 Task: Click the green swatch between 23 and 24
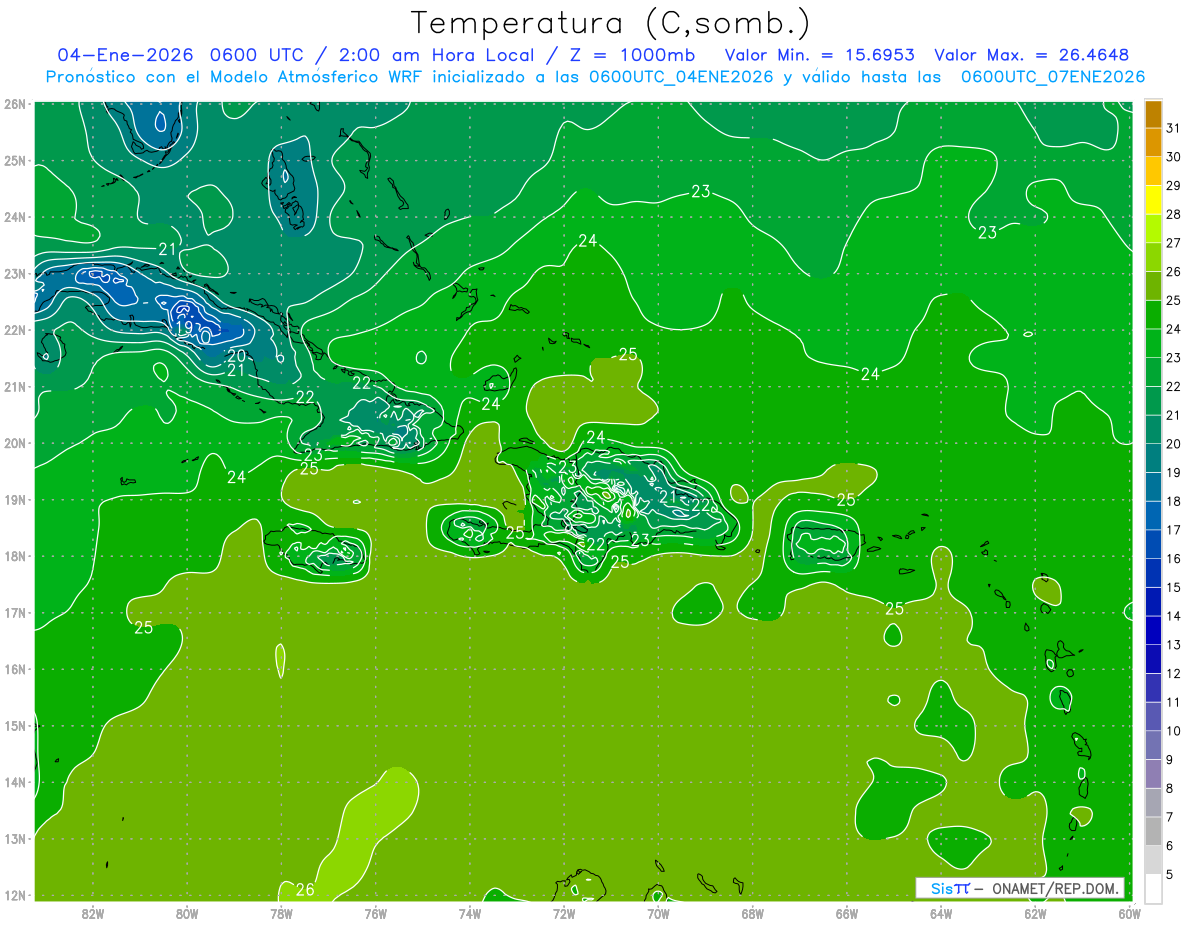pos(1153,343)
